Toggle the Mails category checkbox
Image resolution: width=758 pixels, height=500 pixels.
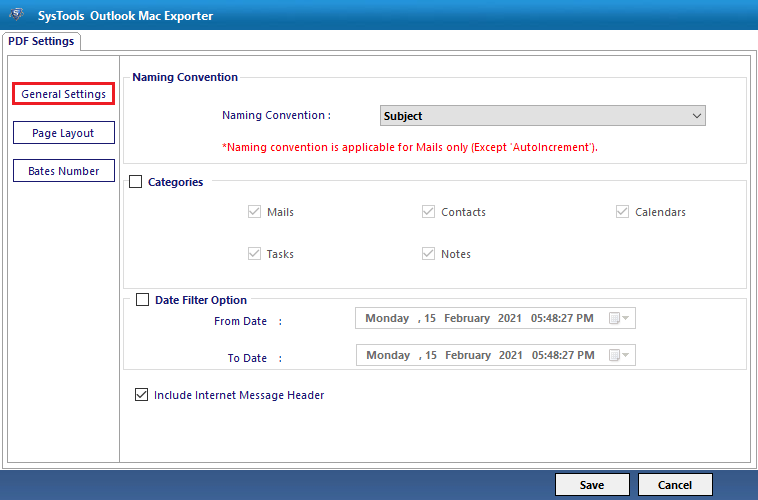[254, 212]
